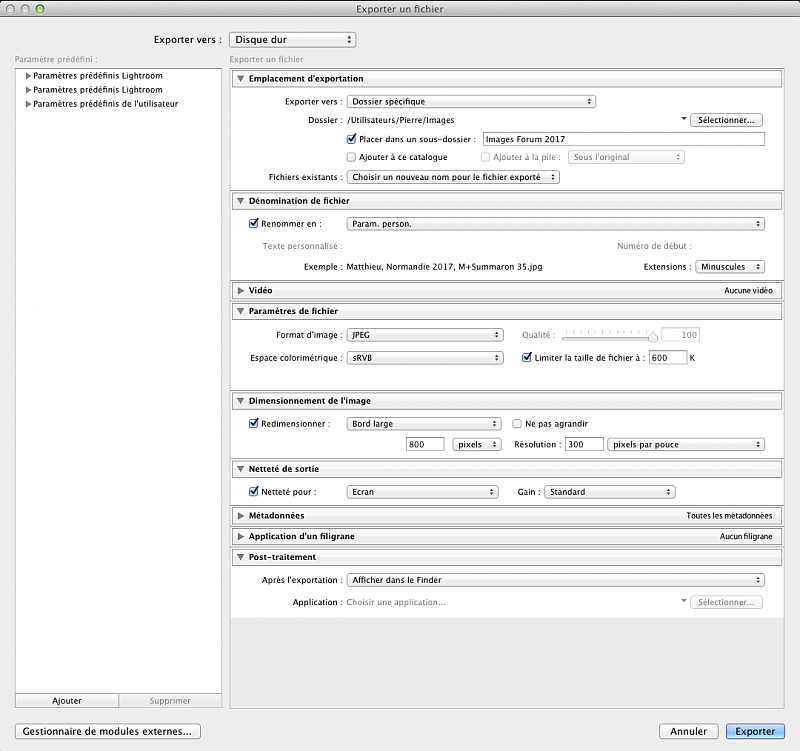
Task: Expand Application d'un filigrane section
Action: (241, 537)
